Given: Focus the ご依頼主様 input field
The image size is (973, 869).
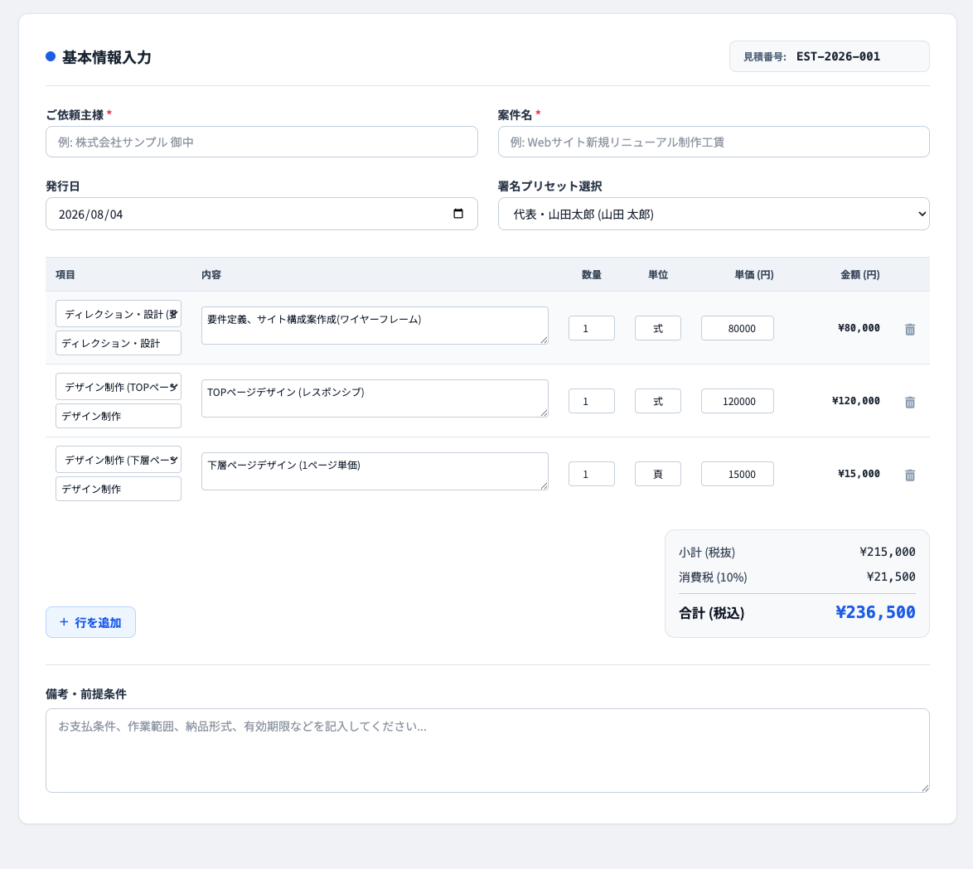Looking at the screenshot, I should point(262,142).
